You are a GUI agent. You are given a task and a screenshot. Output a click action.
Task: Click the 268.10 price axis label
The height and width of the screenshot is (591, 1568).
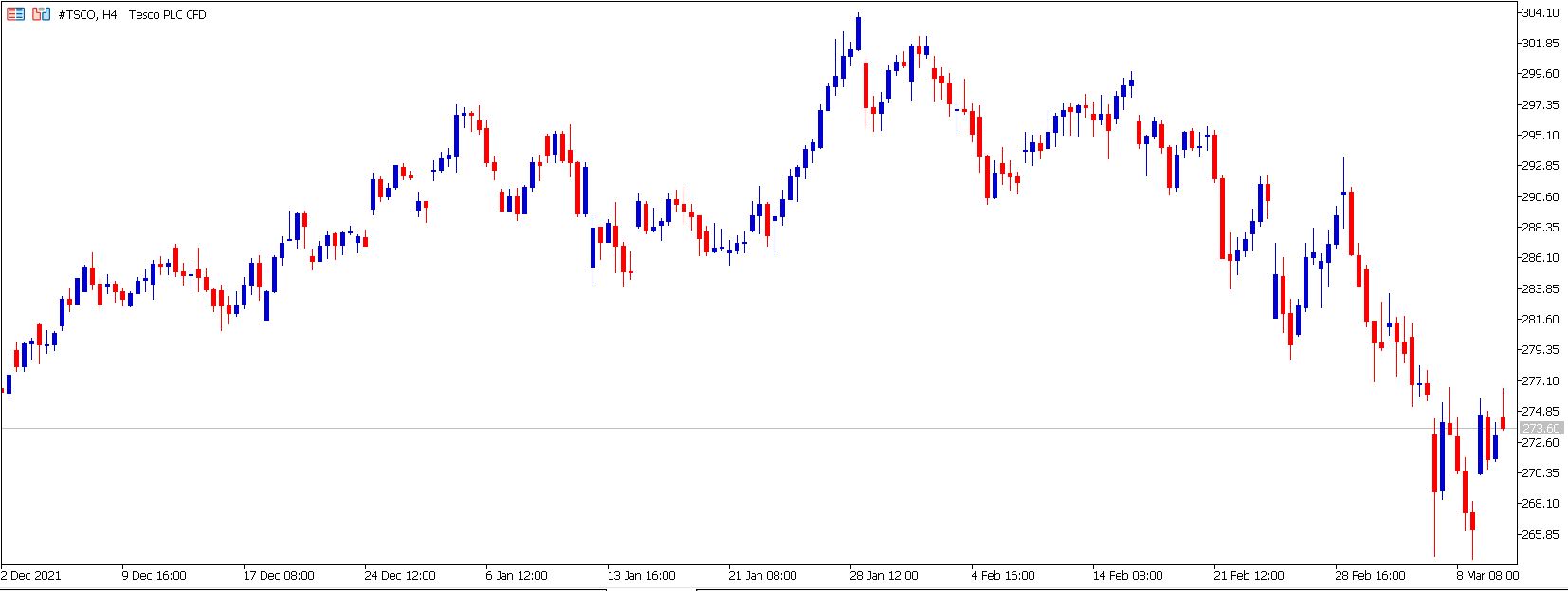pyautogui.click(x=1541, y=504)
